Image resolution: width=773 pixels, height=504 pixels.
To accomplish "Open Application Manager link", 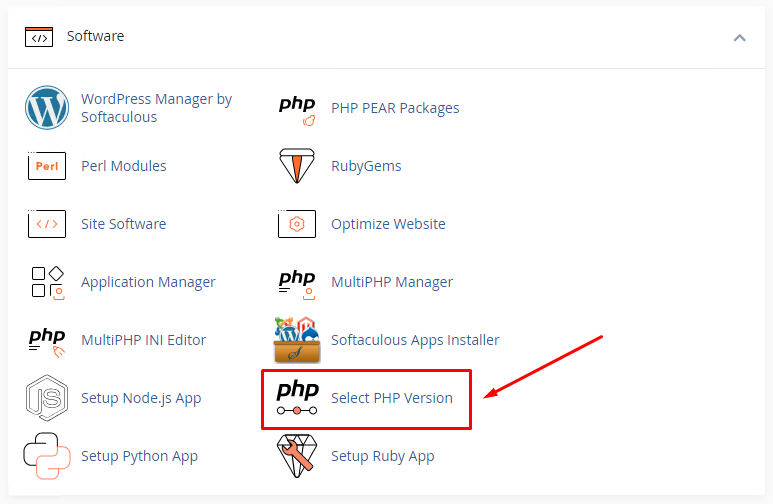I will 148,282.
